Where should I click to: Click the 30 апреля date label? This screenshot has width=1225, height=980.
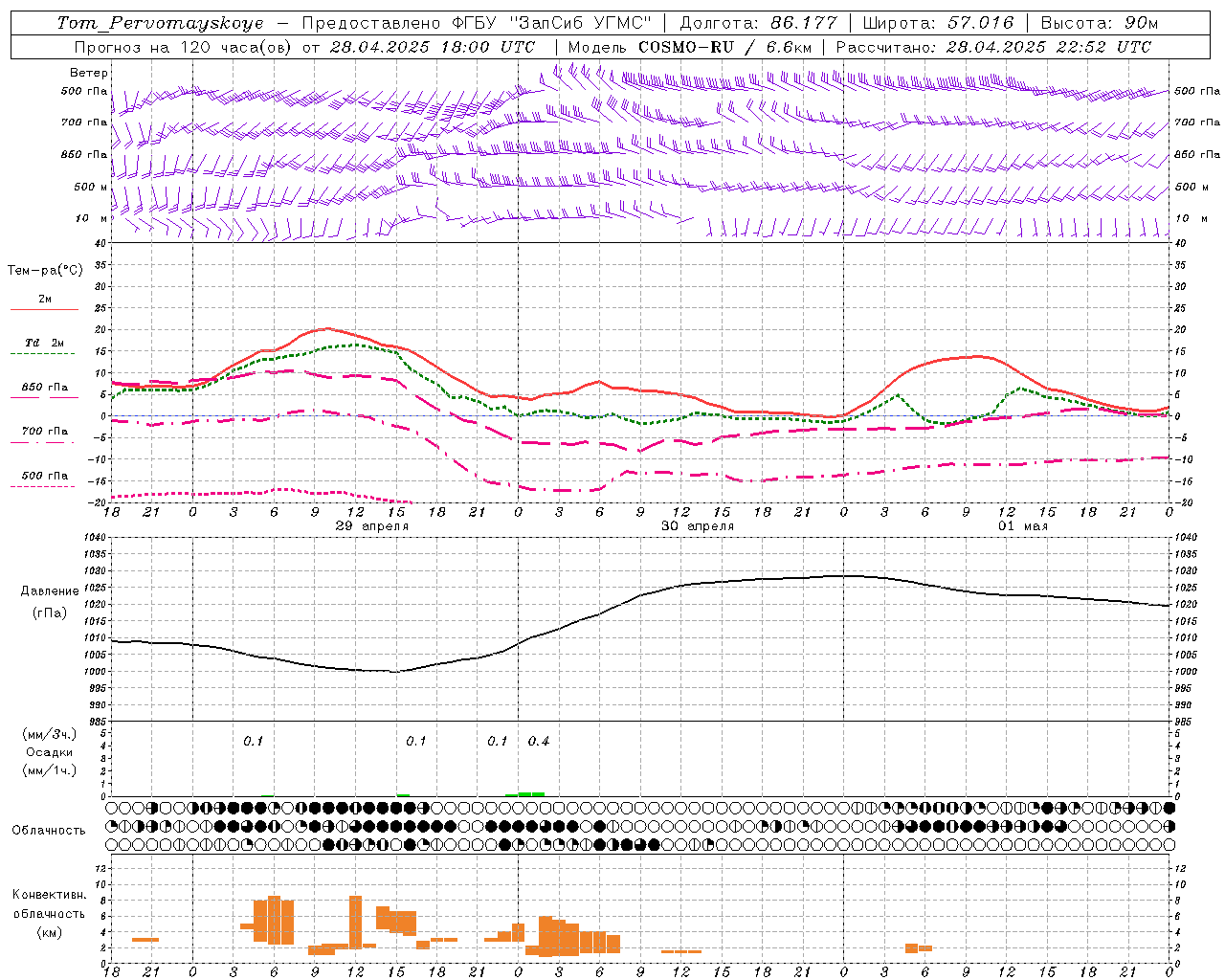click(698, 526)
